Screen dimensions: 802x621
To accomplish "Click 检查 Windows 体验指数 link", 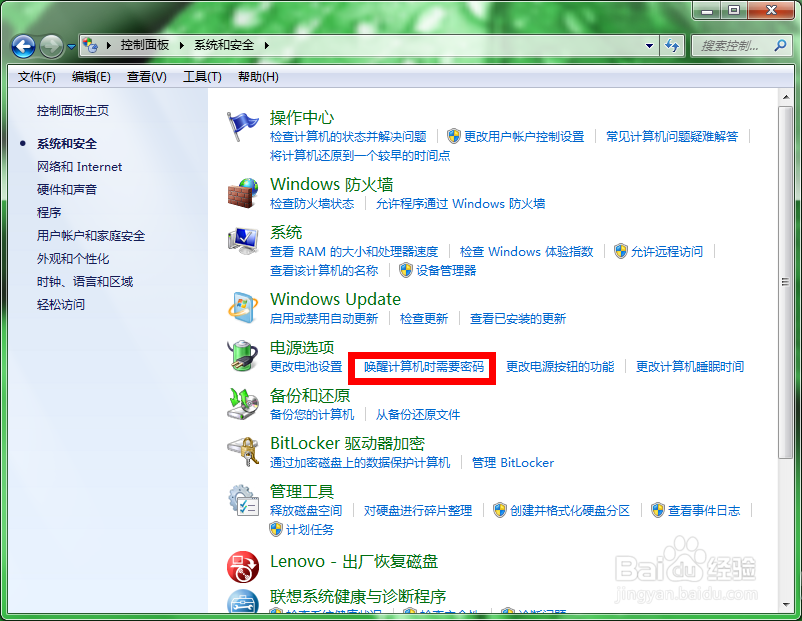I will 526,251.
